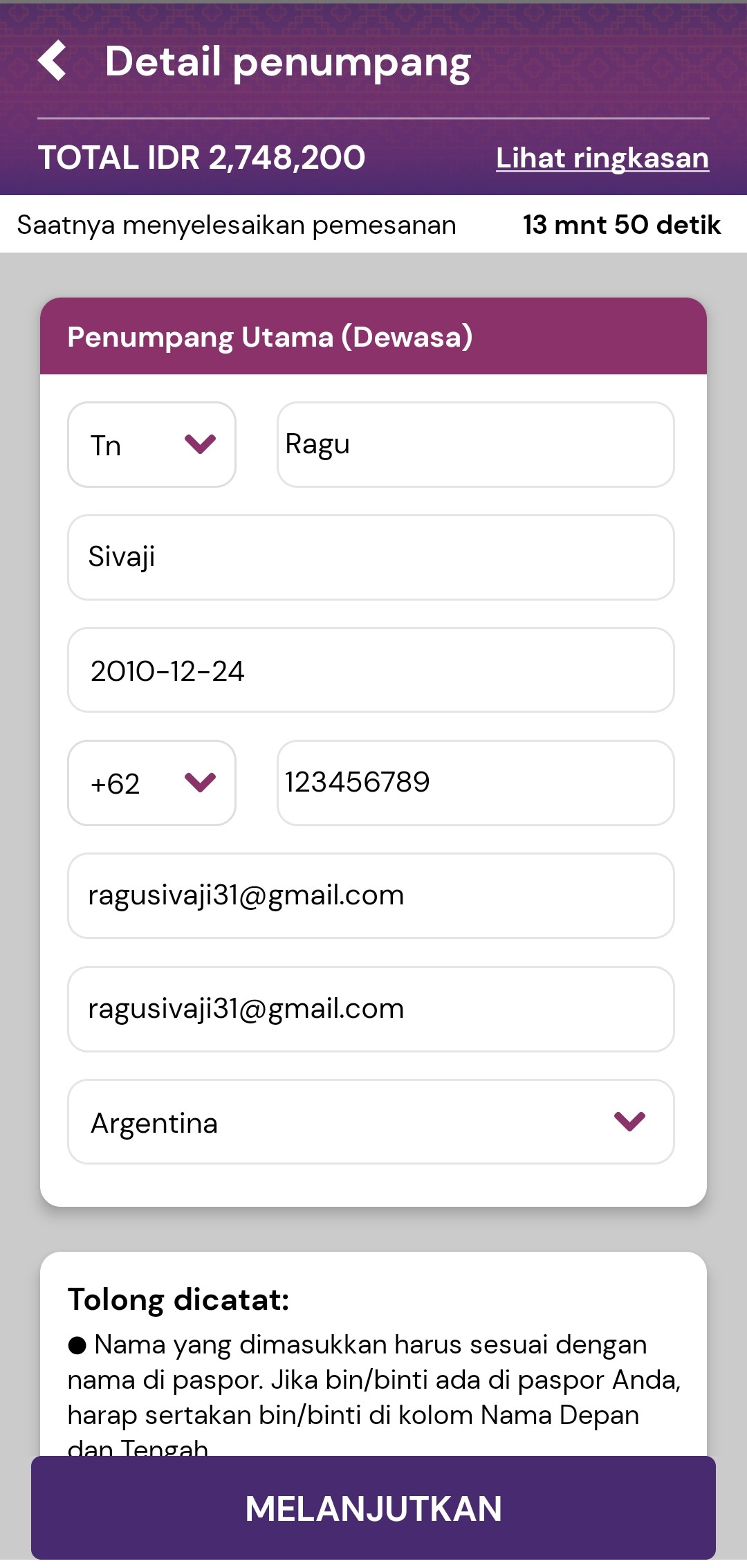Screen dimensions: 747x1568
Task: Select the phone number field 123456789
Action: [x=476, y=783]
